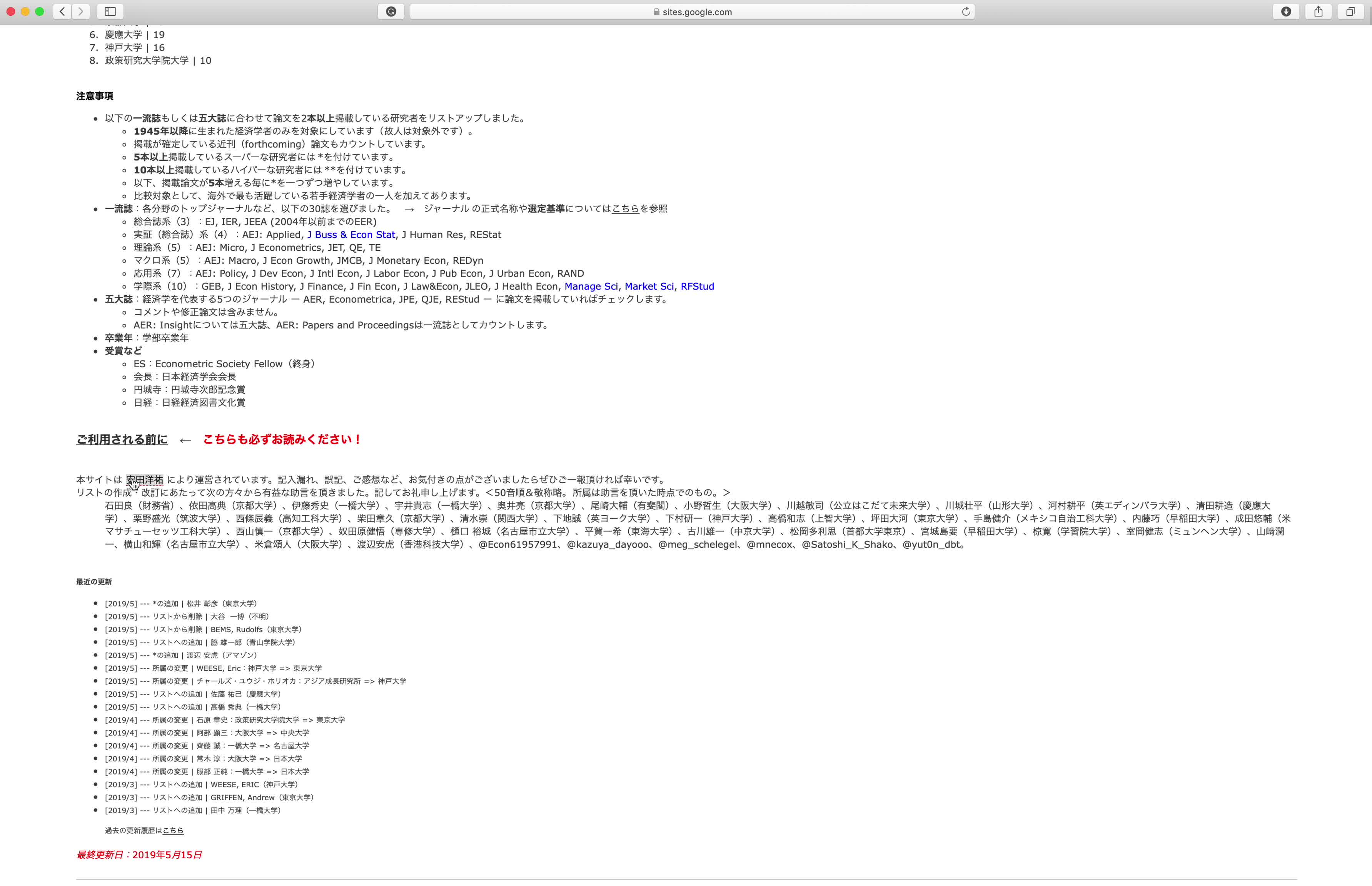Click the マクロ系（5） journal line
Viewport: 1372px width, 886px height.
tap(309, 261)
